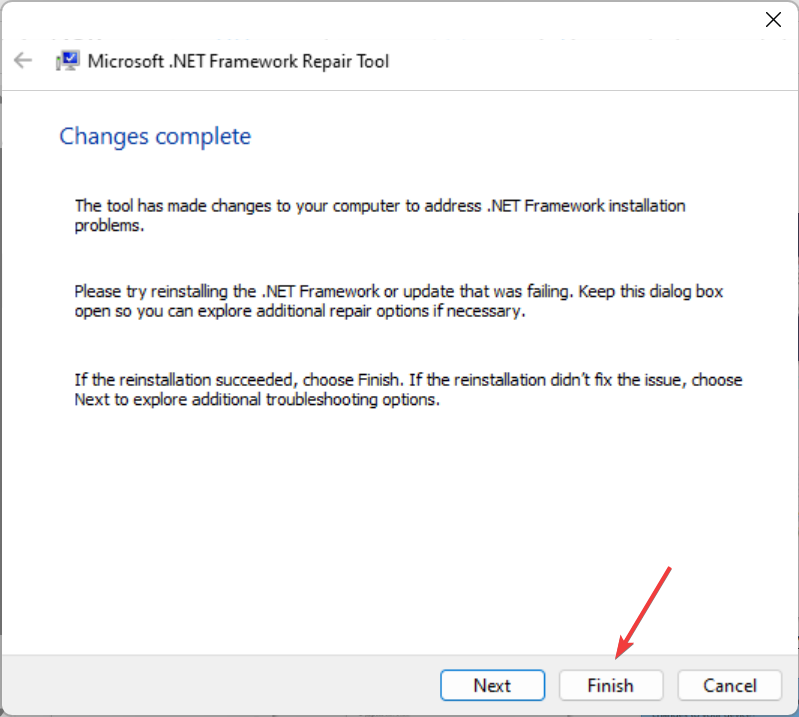Screen dimensions: 799x717
Task: Click the phrase 'Keep this dialog box'
Action: tap(651, 291)
